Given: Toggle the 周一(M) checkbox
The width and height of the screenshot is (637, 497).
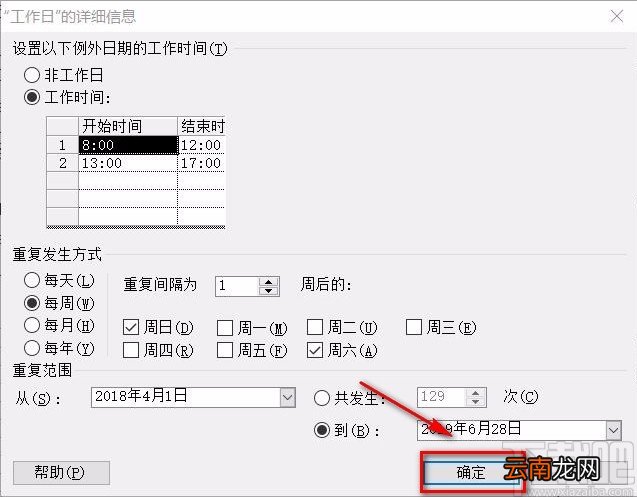Looking at the screenshot, I should (x=225, y=328).
